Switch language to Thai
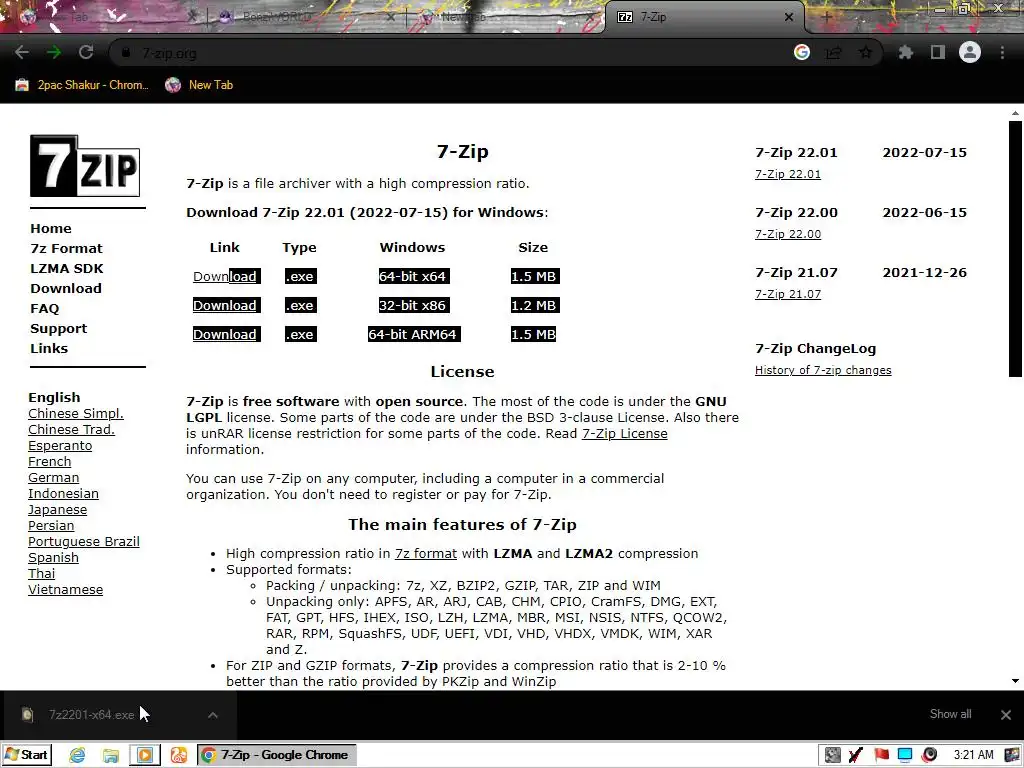The height and width of the screenshot is (768, 1024). tap(41, 573)
